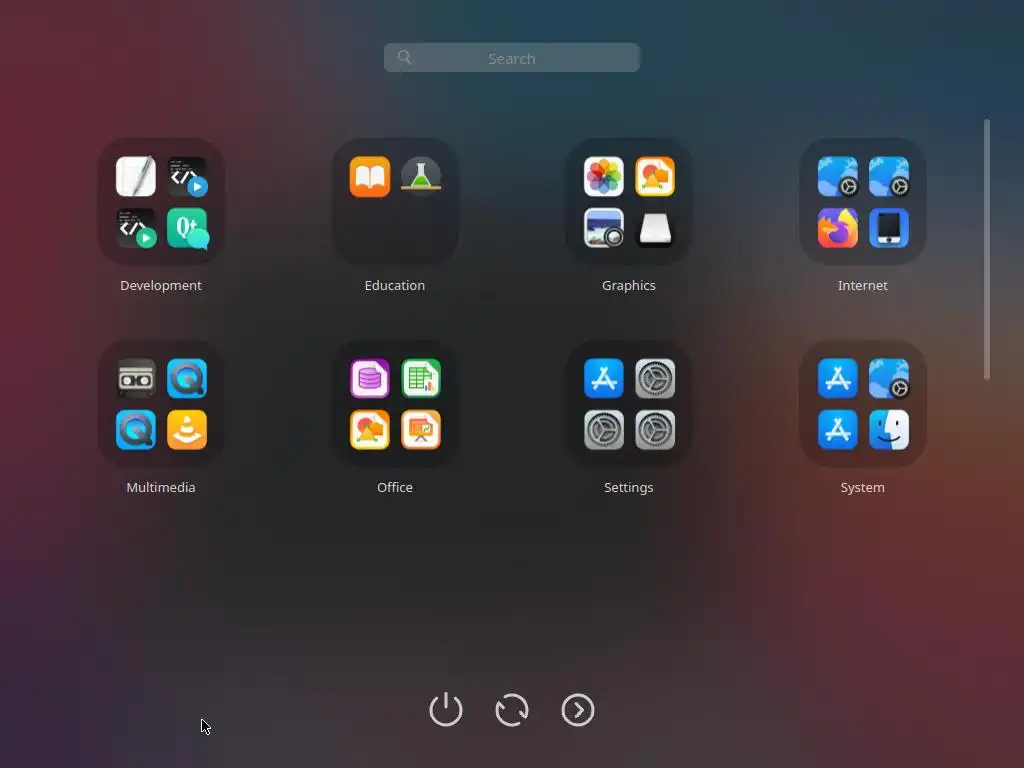The image size is (1024, 768).
Task: Launch the cassette tape icon in Multimedia
Action: pyautogui.click(x=136, y=378)
